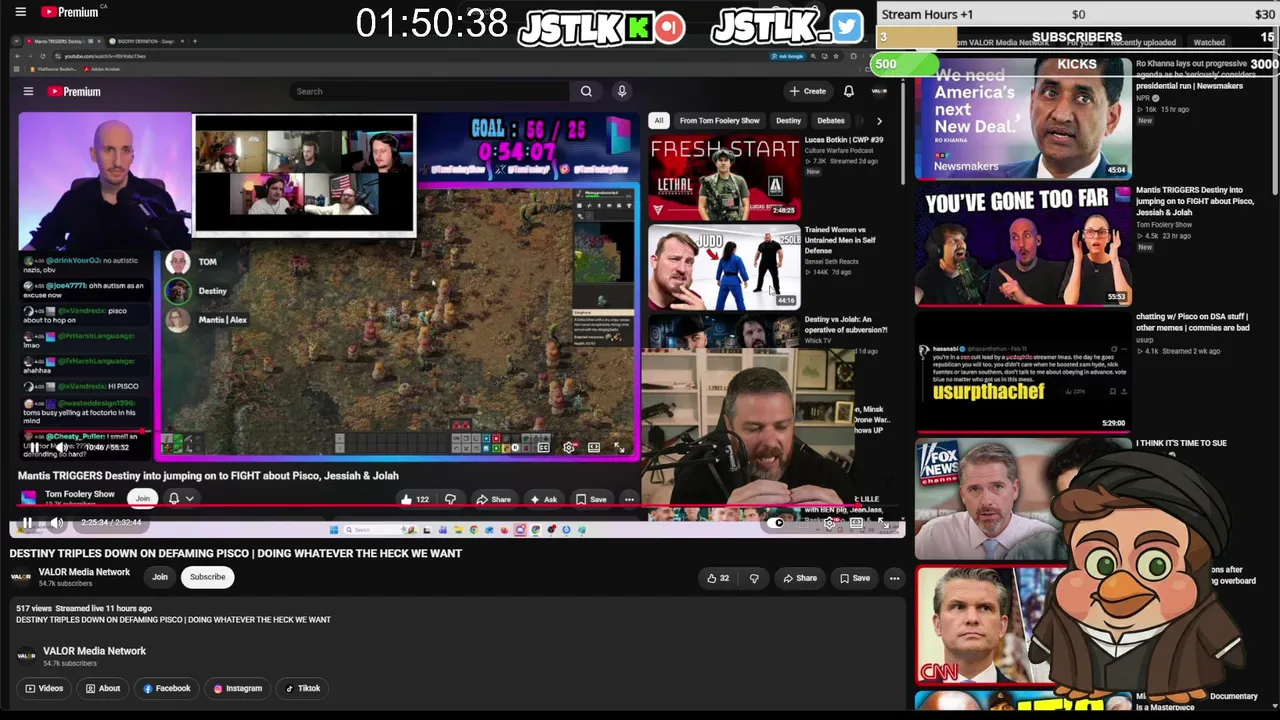Screen dimensions: 1280x720
Task: Open the Create menu button
Action: point(808,91)
